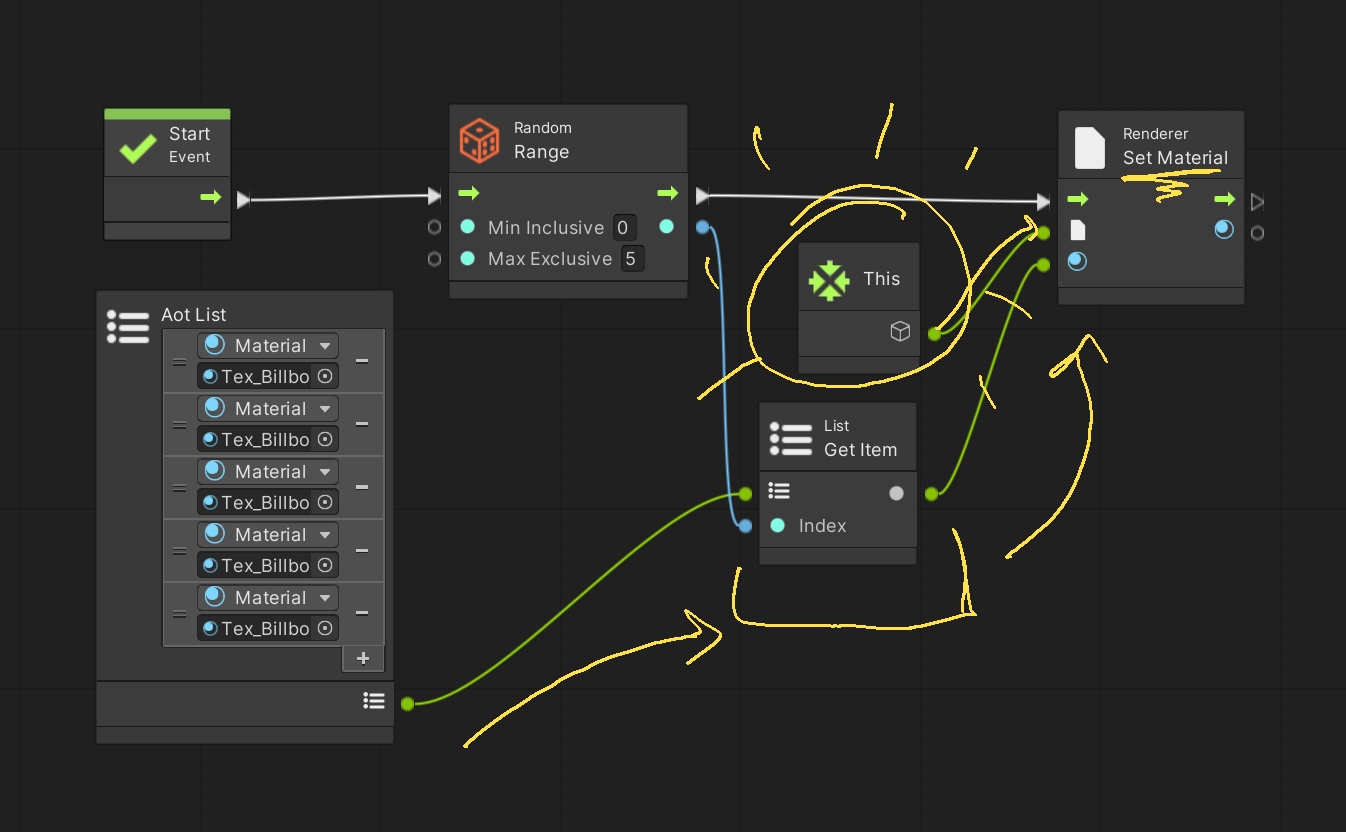This screenshot has height=832, width=1346.
Task: Click the List Get Item node list icon
Action: point(791,439)
